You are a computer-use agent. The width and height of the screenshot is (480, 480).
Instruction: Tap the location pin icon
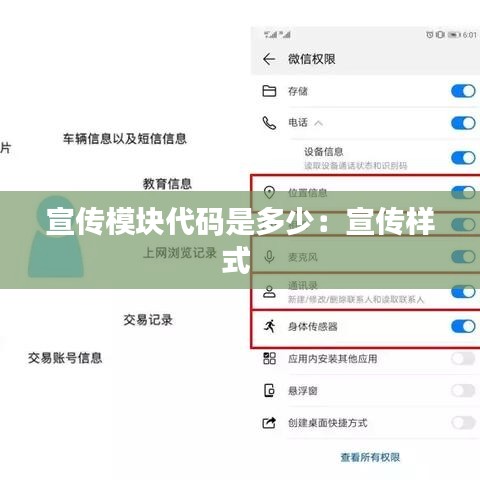coord(269,192)
